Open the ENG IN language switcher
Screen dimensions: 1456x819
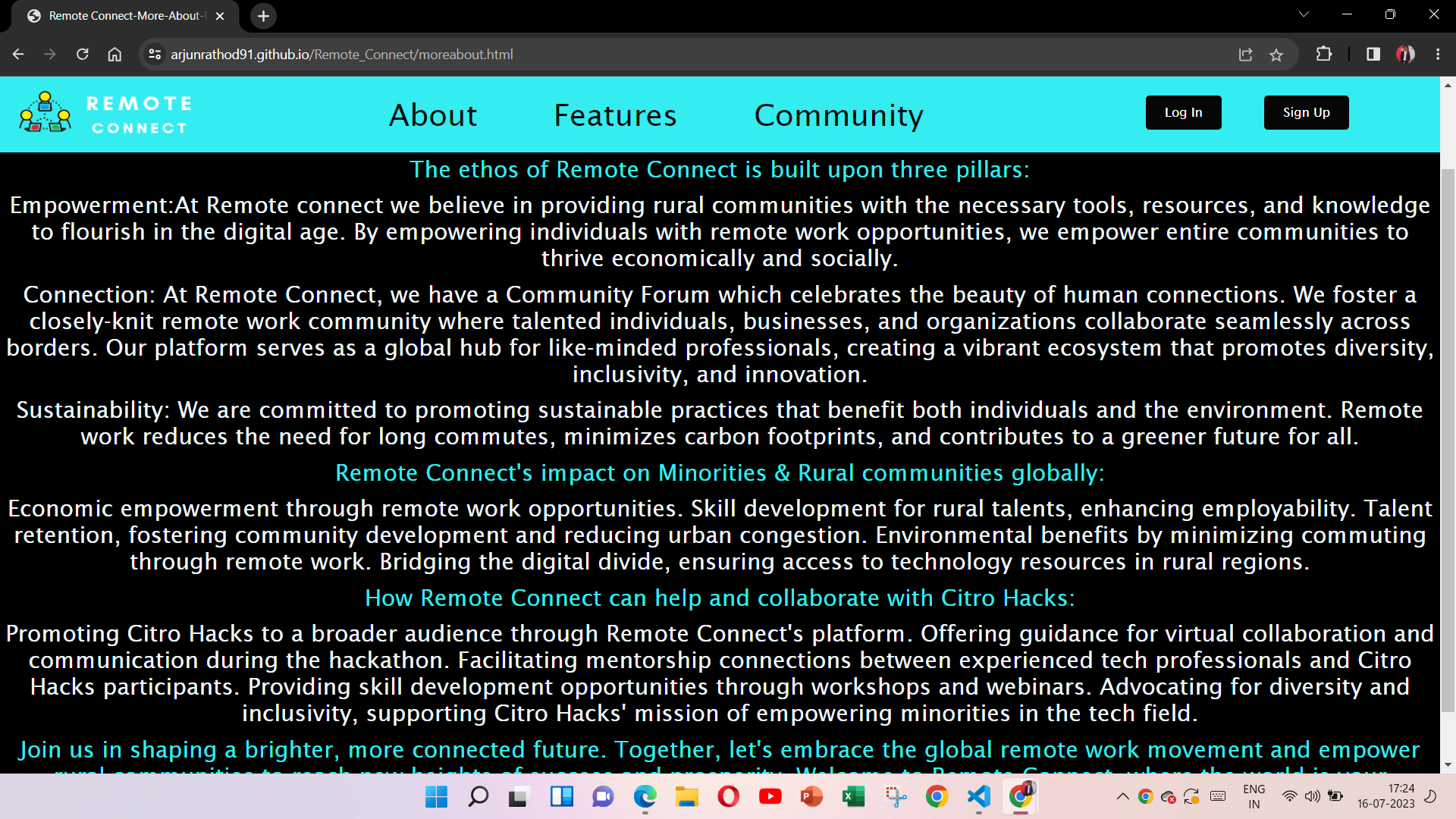(x=1254, y=796)
